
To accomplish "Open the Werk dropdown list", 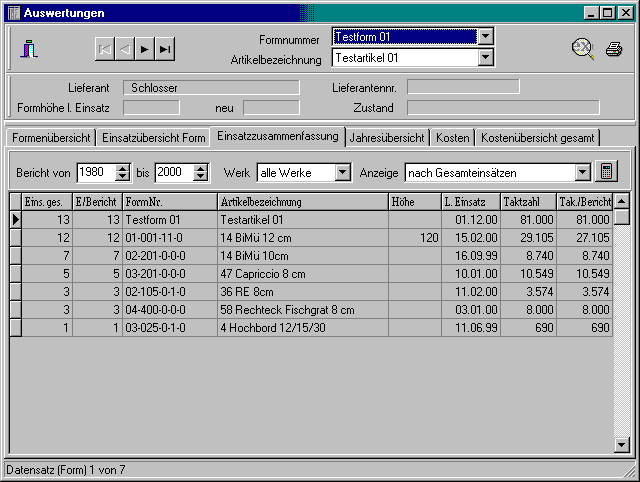I will pos(343,172).
